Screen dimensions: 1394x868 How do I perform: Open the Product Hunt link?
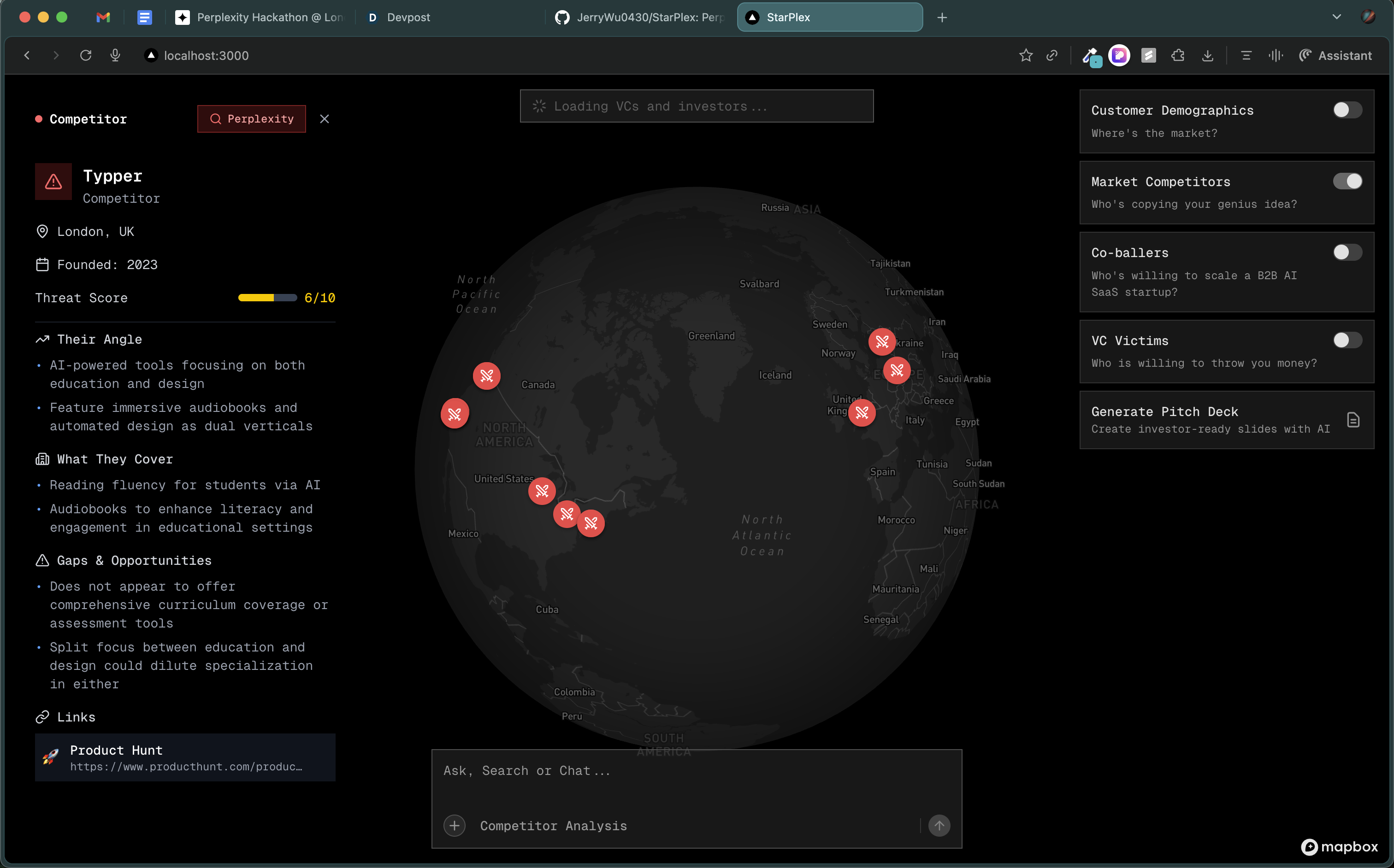click(x=185, y=757)
